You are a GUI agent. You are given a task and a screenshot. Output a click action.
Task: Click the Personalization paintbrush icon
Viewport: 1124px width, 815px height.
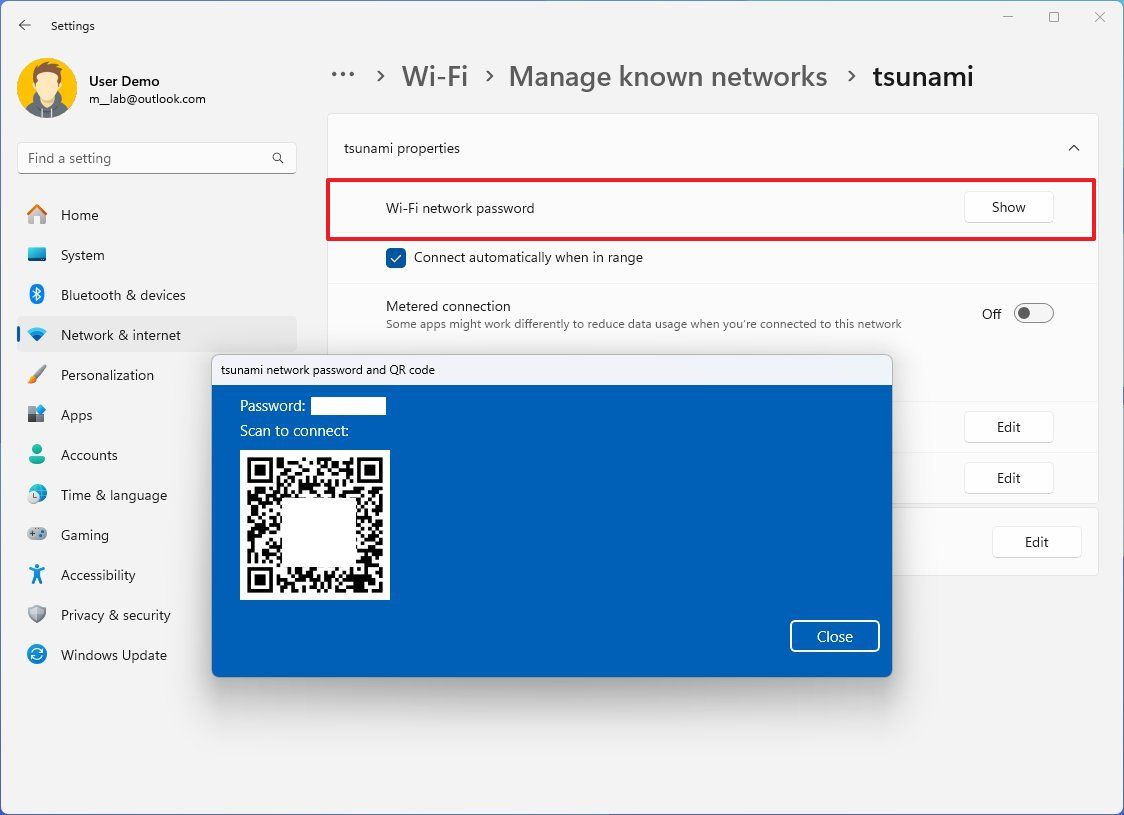(x=37, y=374)
